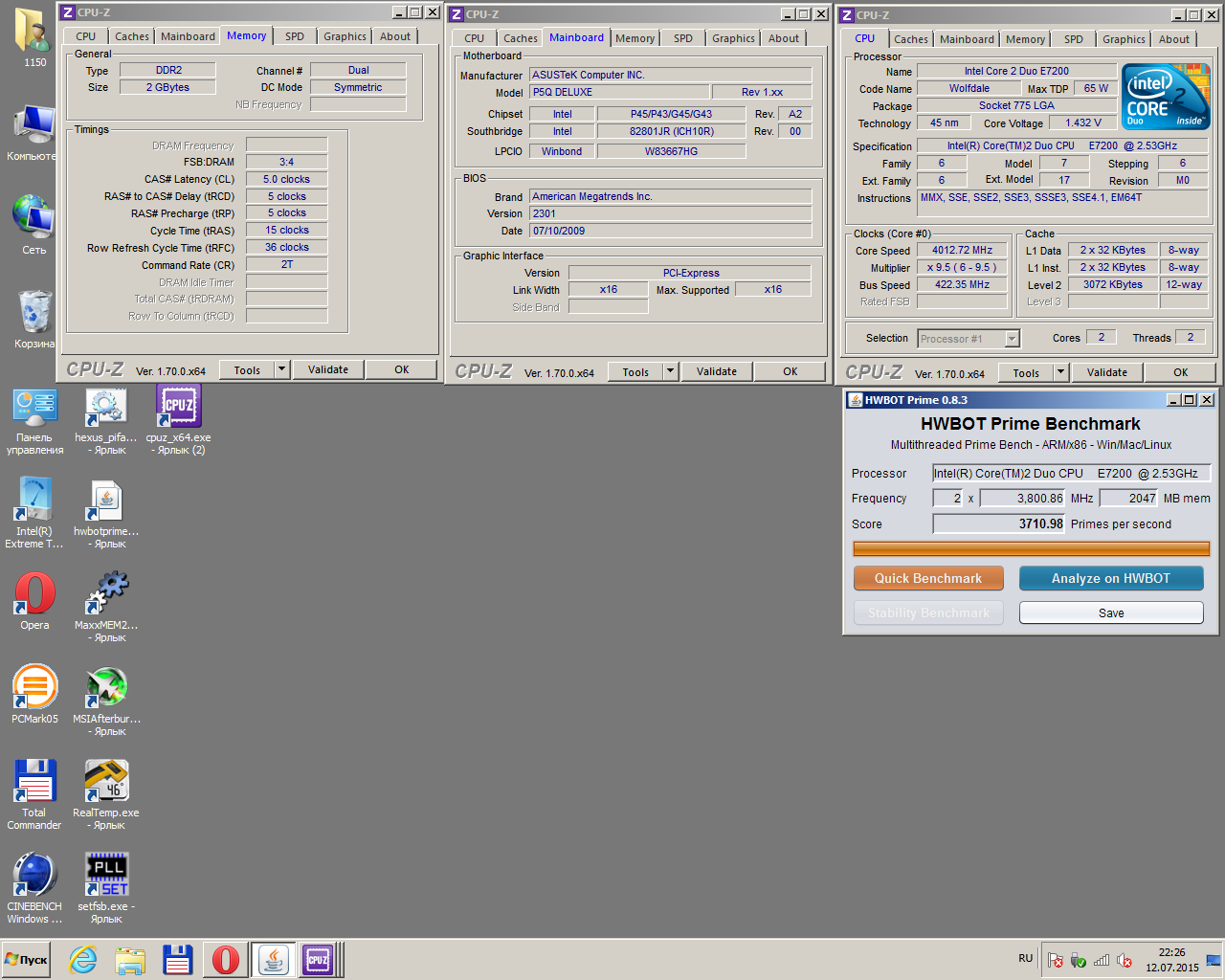Click the Frequency field showing 3,800.86
Viewport: 1225px width, 980px height.
1022,498
